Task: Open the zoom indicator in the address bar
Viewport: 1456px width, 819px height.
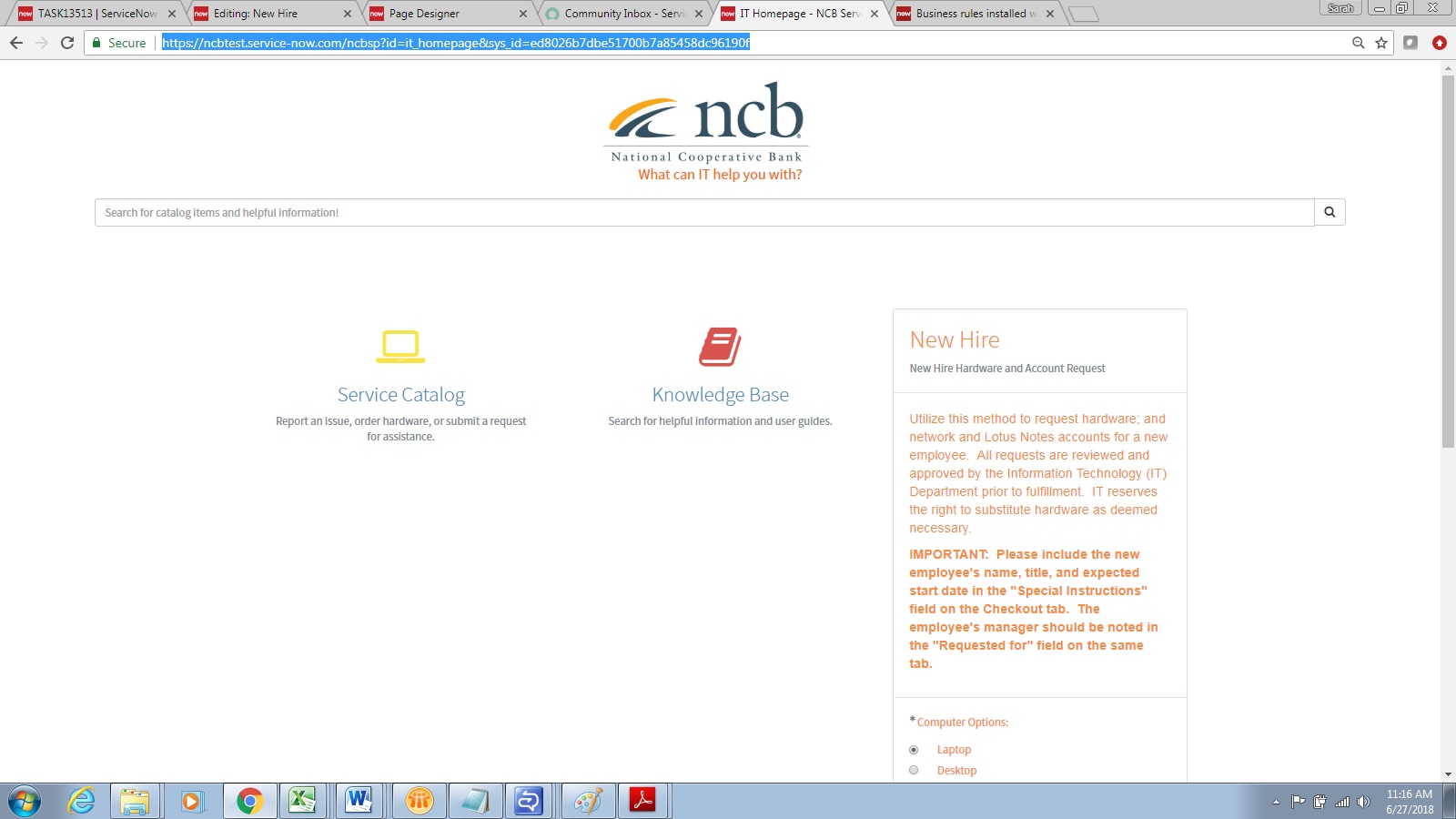Action: 1359,43
